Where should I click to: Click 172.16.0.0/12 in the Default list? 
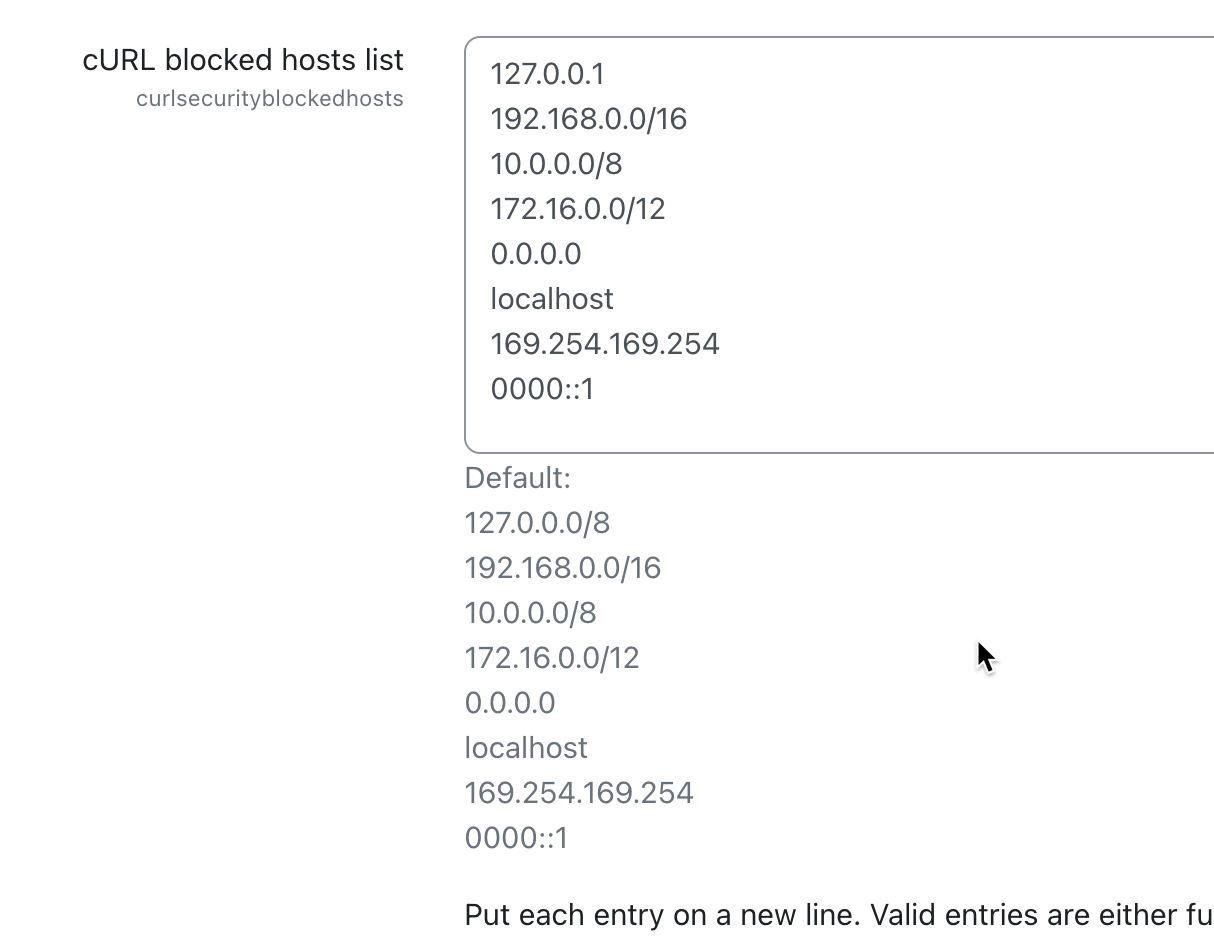(552, 658)
